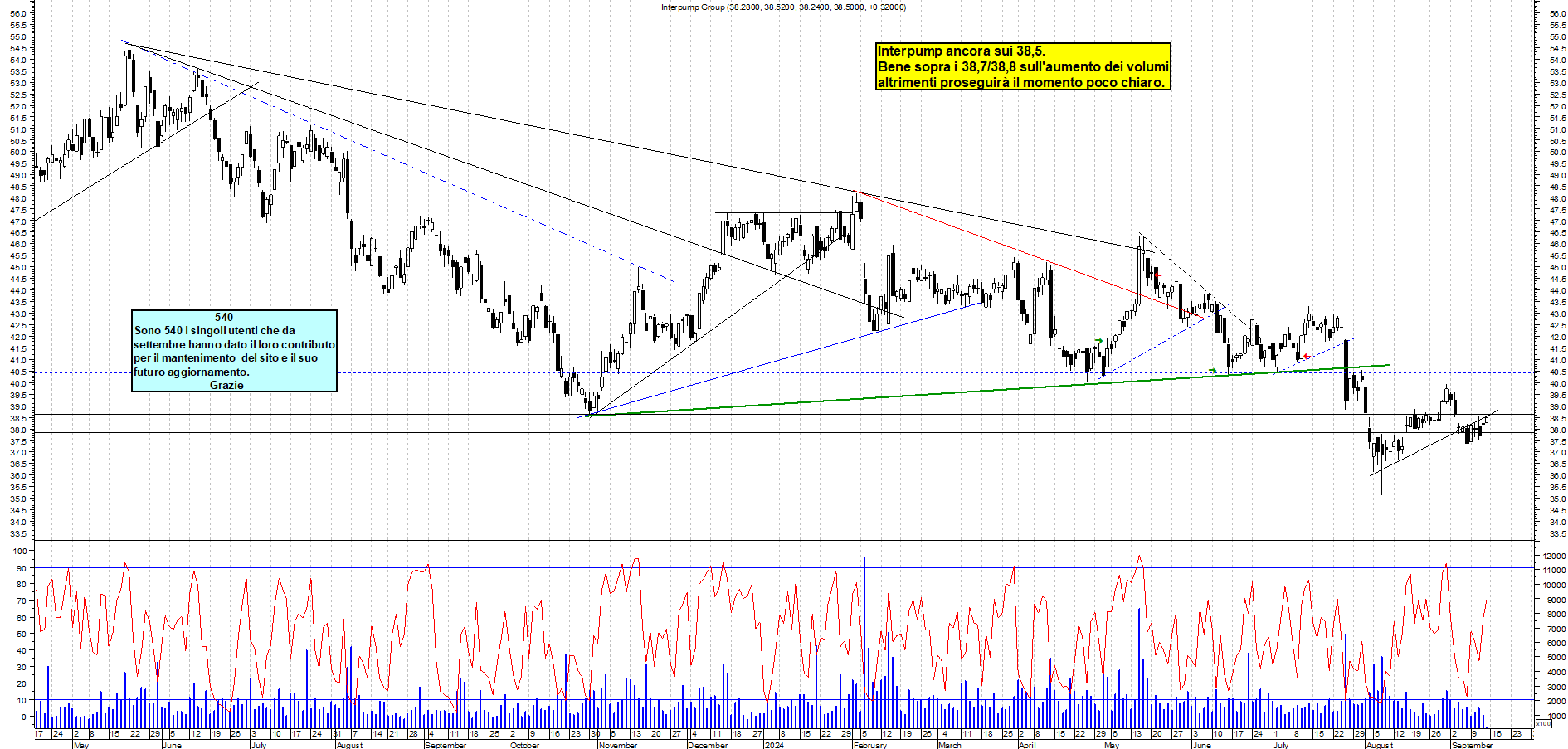Image resolution: width=1568 pixels, height=749 pixels.
Task: Click the Interpump Group chart title
Action: pos(783,7)
